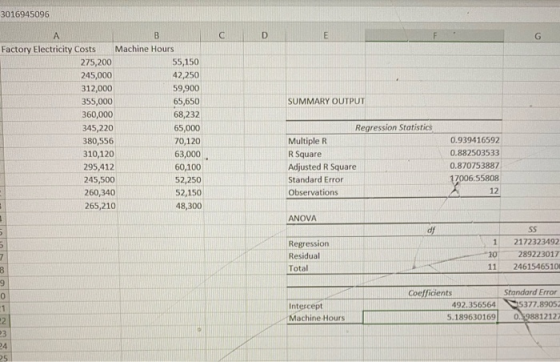Select column D header
Screen dimensions: 560x362
[264, 36]
